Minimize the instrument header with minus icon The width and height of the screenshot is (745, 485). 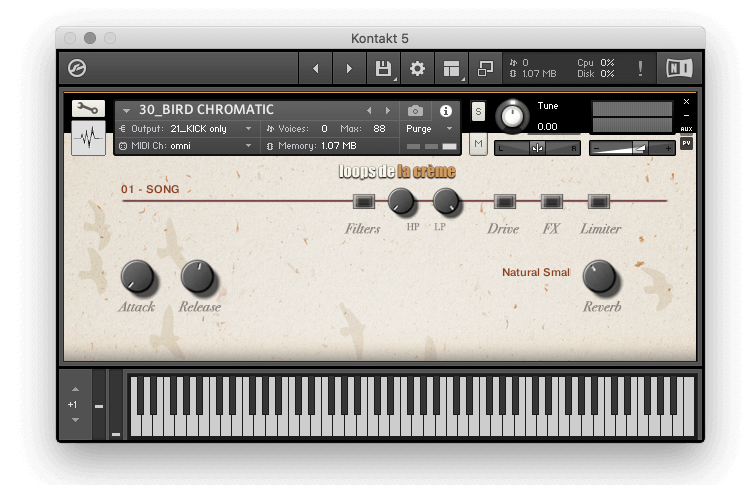tap(687, 115)
